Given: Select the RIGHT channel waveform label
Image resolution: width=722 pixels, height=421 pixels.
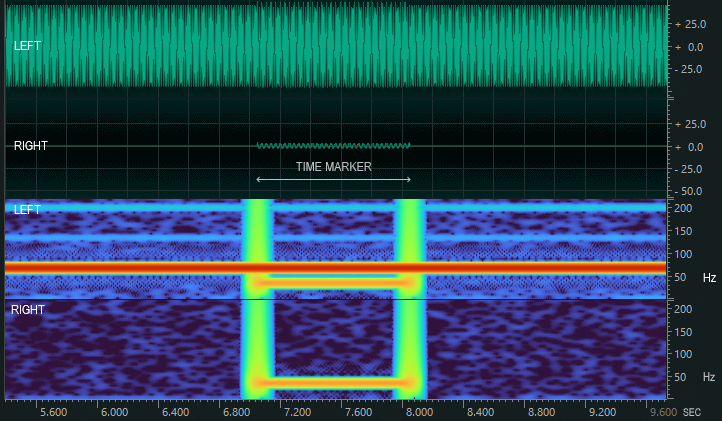Looking at the screenshot, I should [x=31, y=146].
